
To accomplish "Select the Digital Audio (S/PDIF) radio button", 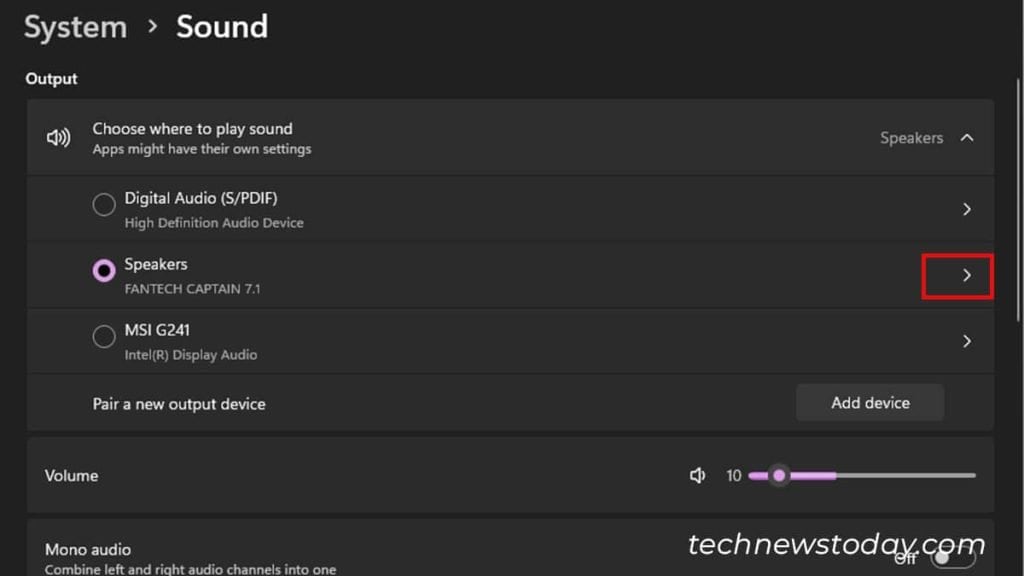I will pyautogui.click(x=103, y=204).
